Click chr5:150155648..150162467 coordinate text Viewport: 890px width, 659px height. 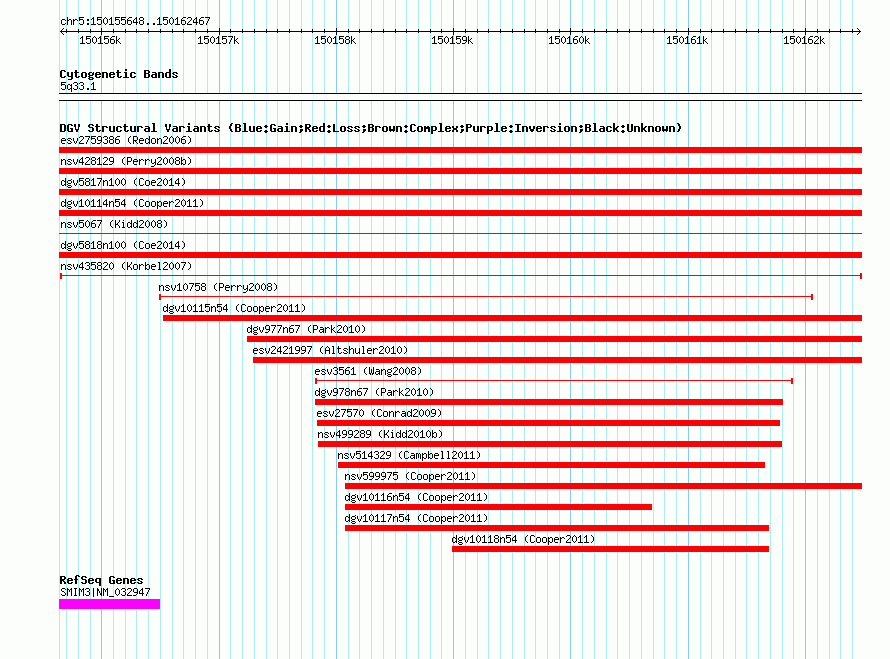click(x=135, y=21)
